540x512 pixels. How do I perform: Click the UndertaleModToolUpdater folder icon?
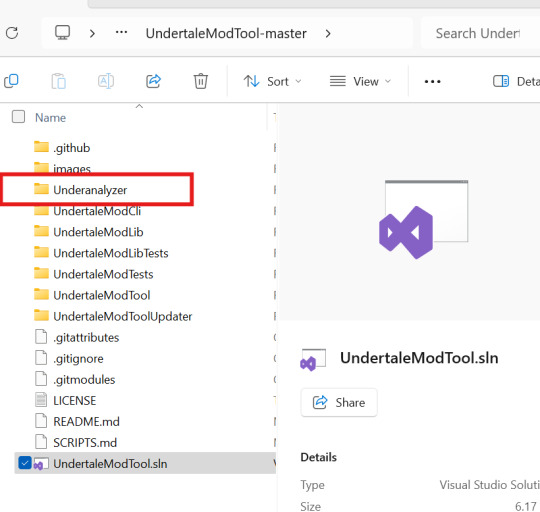(x=41, y=315)
